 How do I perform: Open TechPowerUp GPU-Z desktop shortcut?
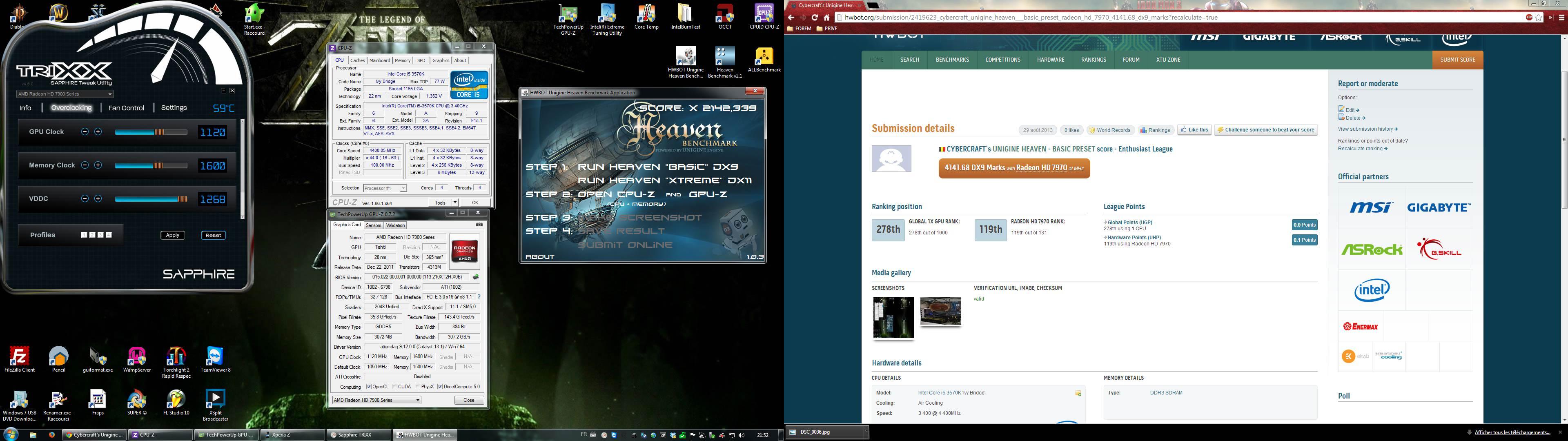coord(568,20)
